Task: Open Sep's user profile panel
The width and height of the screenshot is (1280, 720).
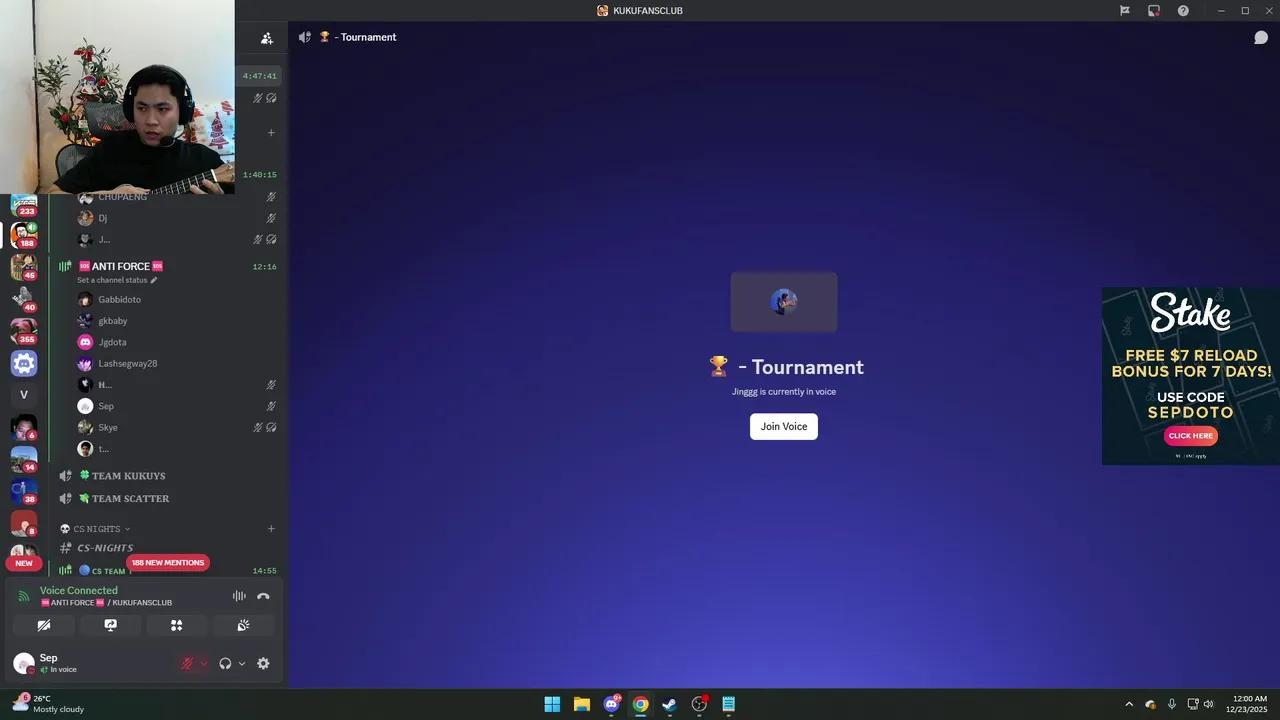Action: click(x=60, y=663)
